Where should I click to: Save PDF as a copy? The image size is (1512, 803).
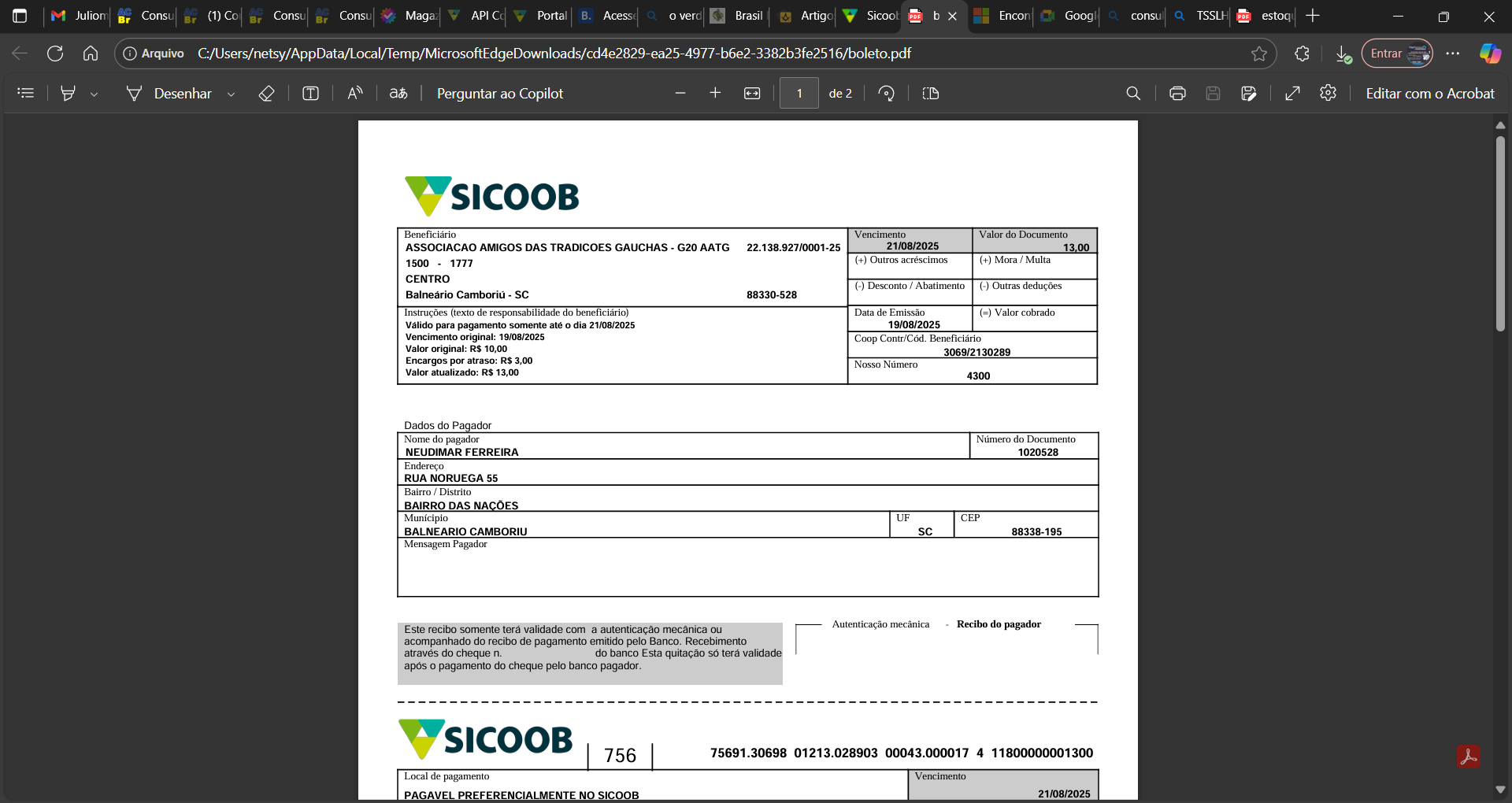[x=1249, y=93]
